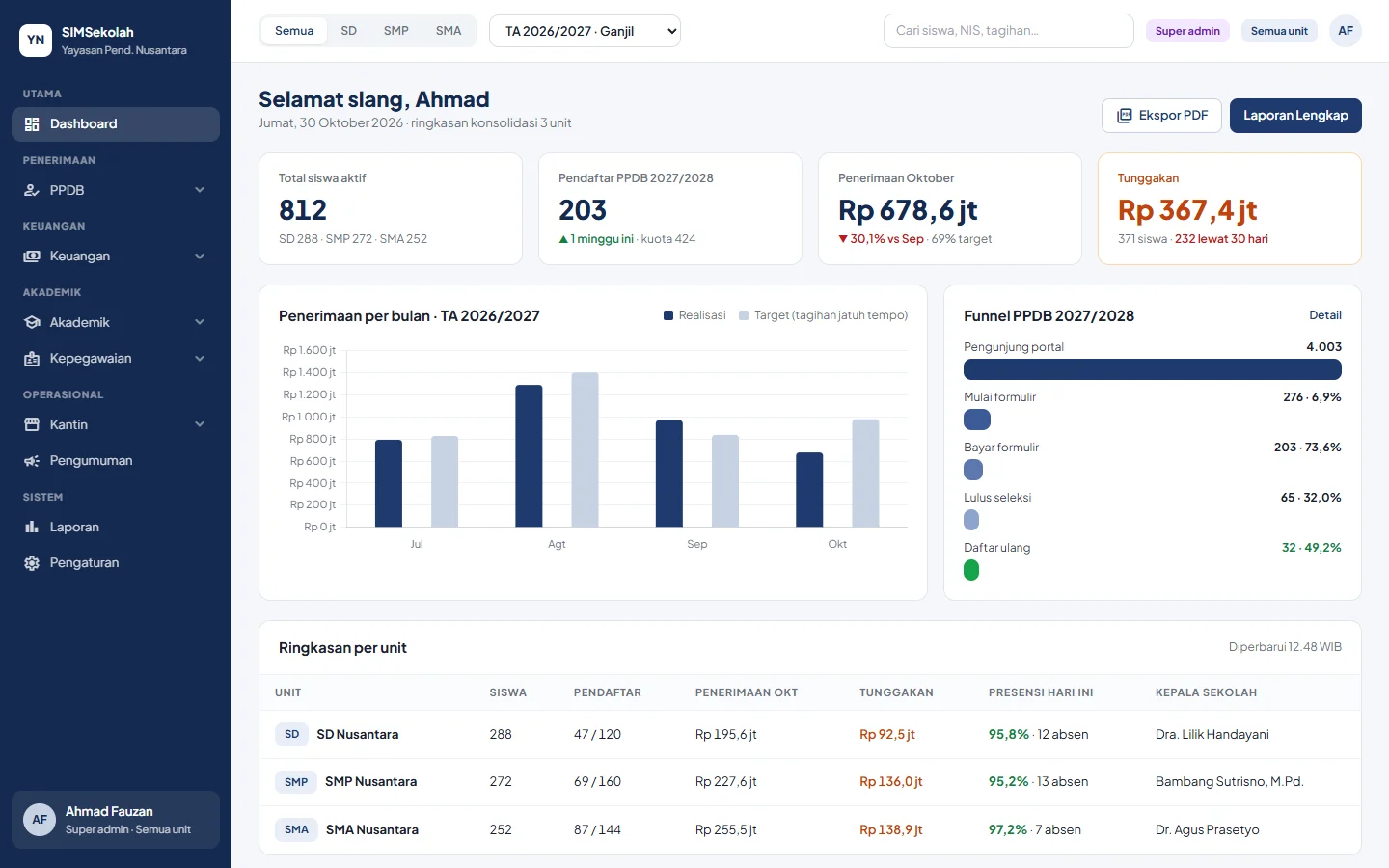Image resolution: width=1389 pixels, height=868 pixels.
Task: Click the Pengumuman megaphone icon
Action: 32,461
